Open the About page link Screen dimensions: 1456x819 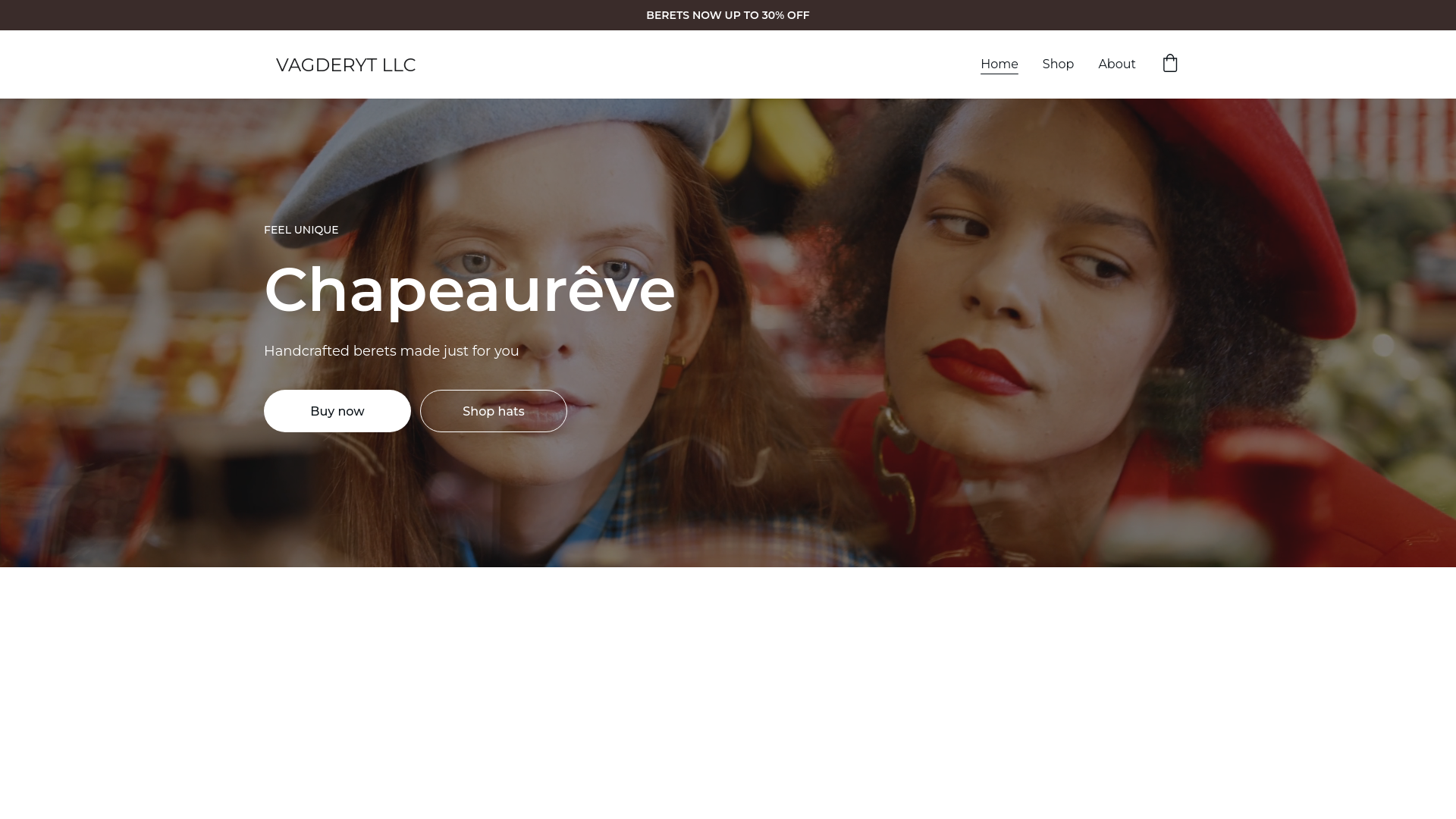1116,64
